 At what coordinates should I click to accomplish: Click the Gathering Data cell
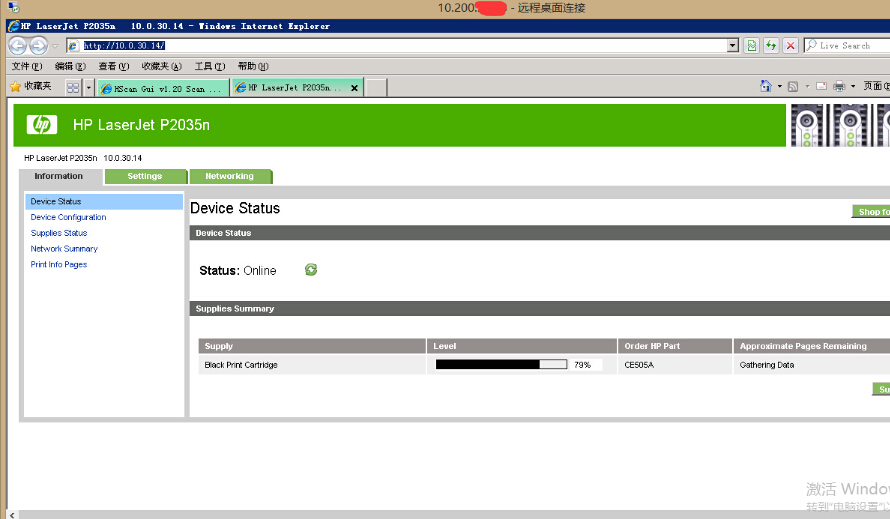click(812, 365)
